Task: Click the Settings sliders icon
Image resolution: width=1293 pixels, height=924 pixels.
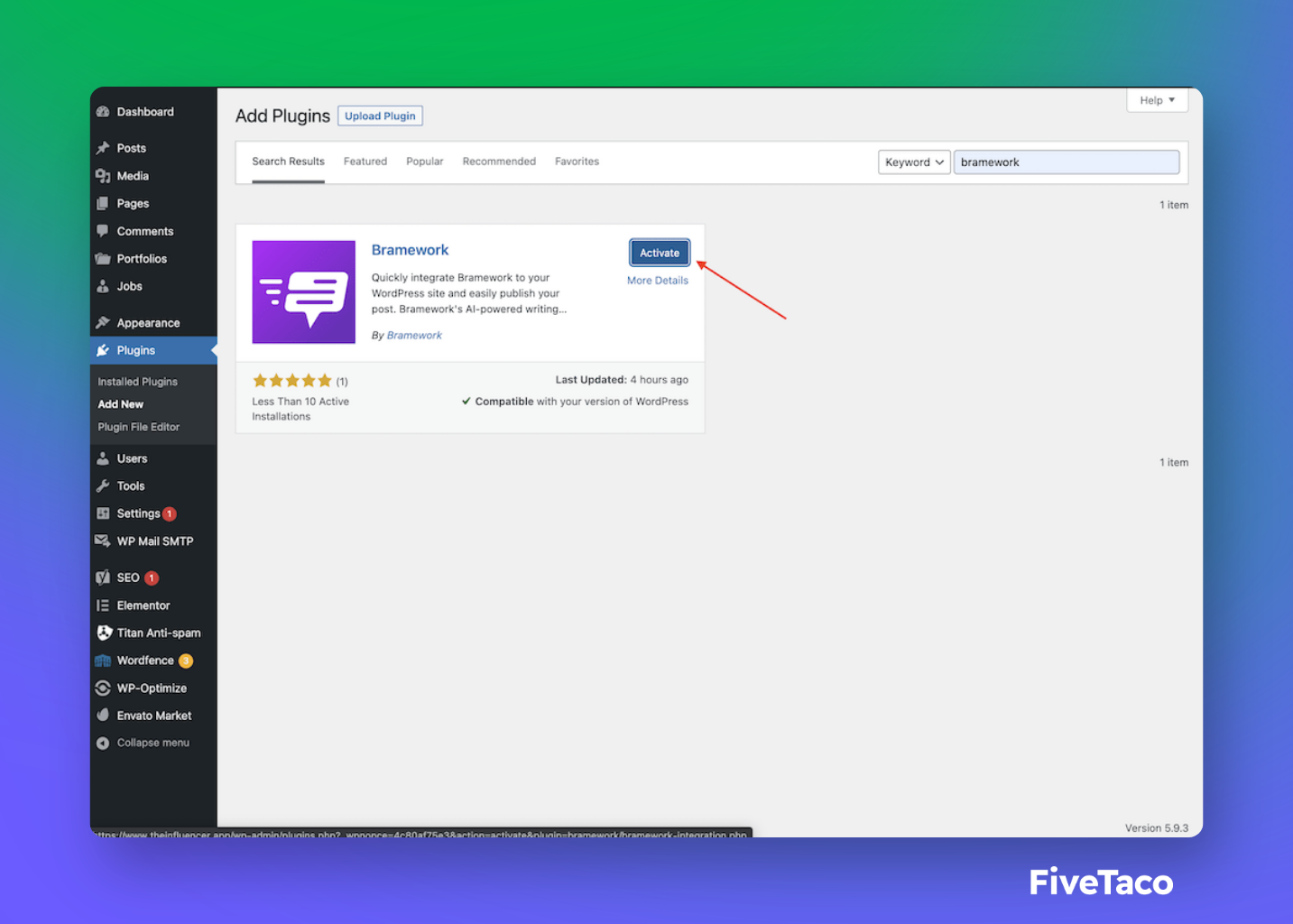Action: 103,513
